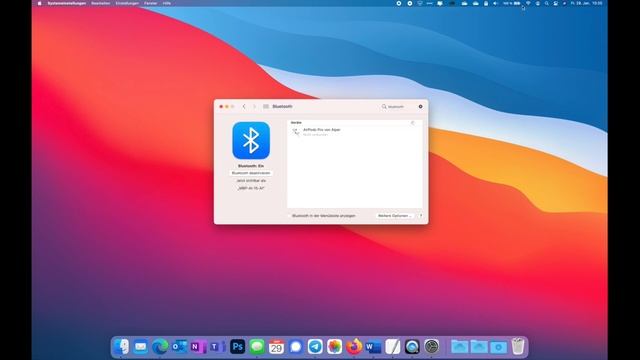The width and height of the screenshot is (640, 360).
Task: Launch OneNote from the Dock
Action: tap(198, 347)
